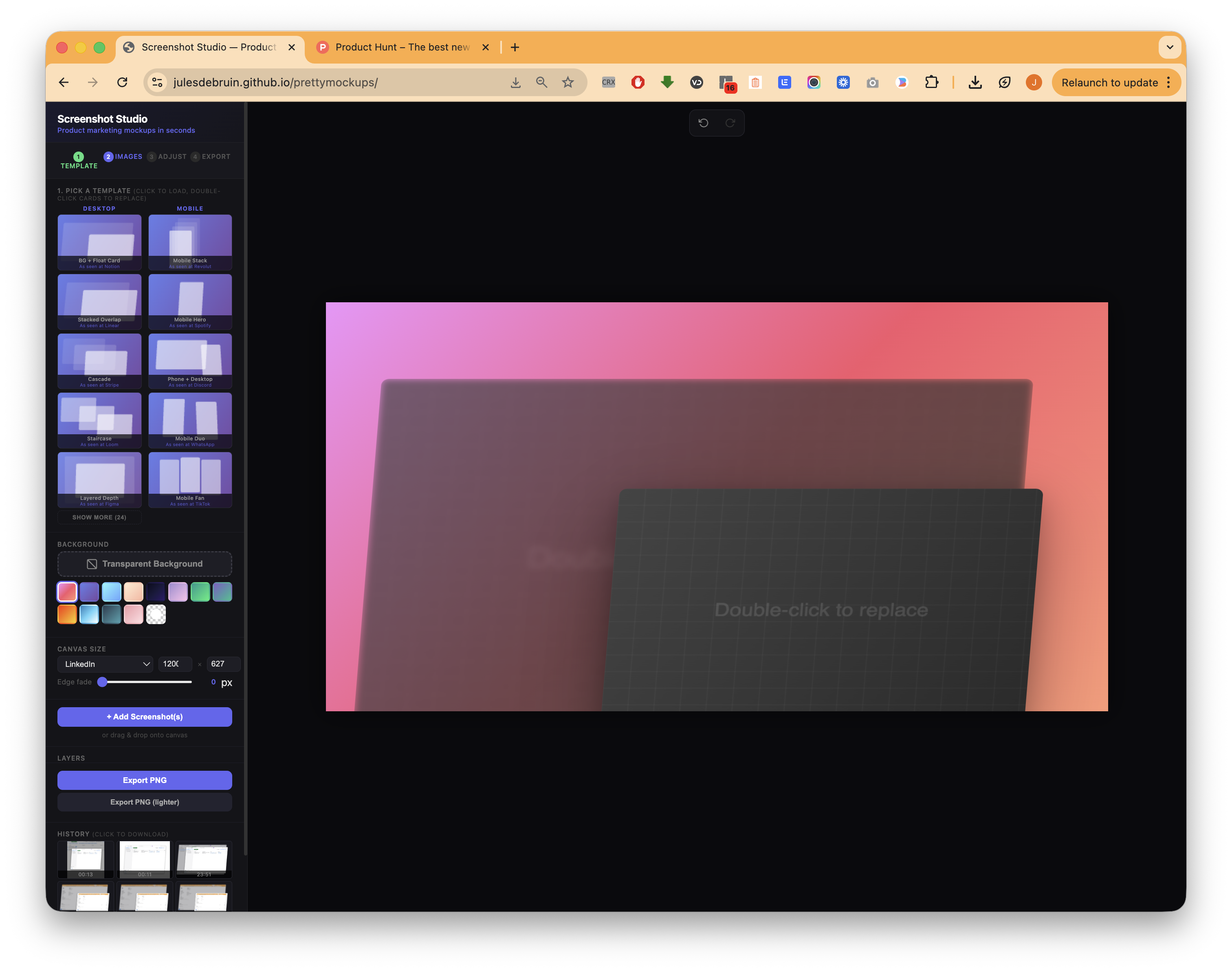Viewport: 1232px width, 972px height.
Task: Click the undo arrow above the canvas
Action: [x=704, y=123]
